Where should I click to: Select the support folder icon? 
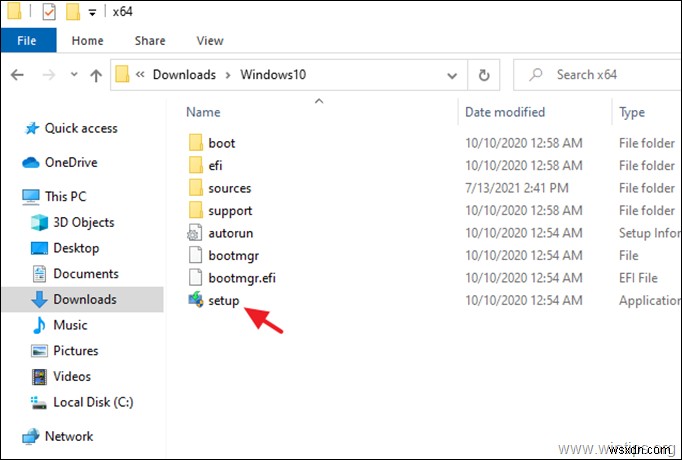[195, 210]
